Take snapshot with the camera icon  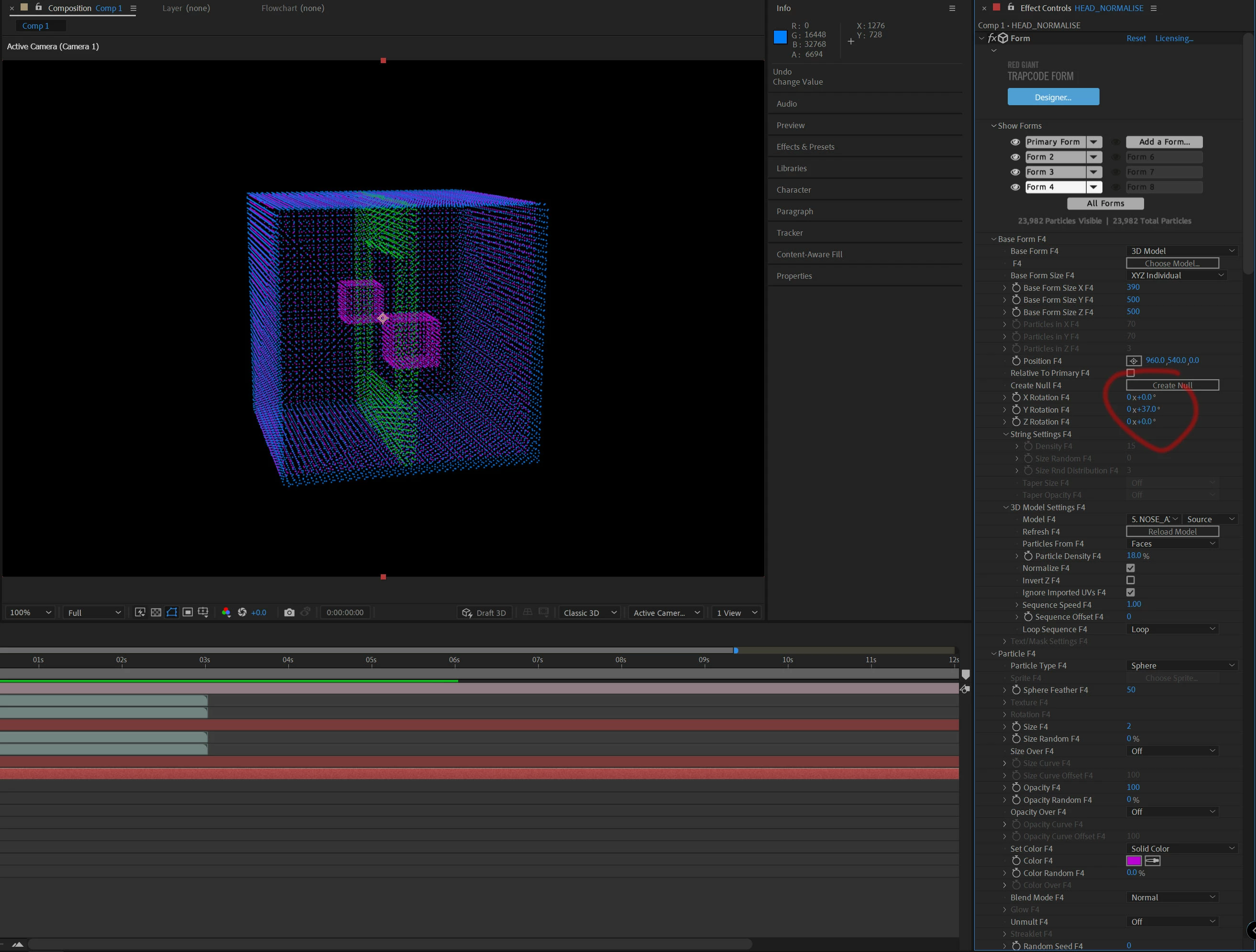[x=289, y=612]
